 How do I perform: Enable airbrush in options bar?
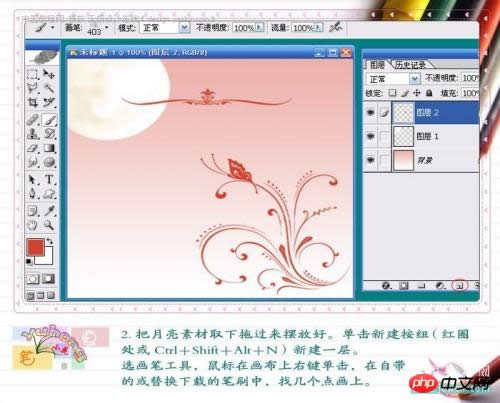point(335,27)
